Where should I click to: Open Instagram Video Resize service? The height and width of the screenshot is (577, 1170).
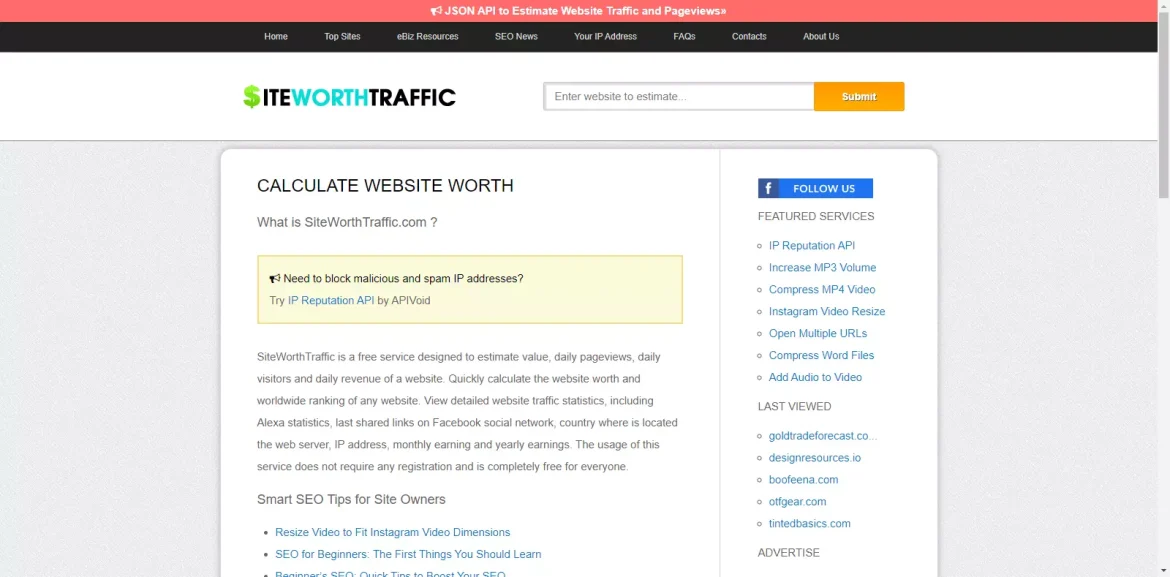(x=827, y=311)
